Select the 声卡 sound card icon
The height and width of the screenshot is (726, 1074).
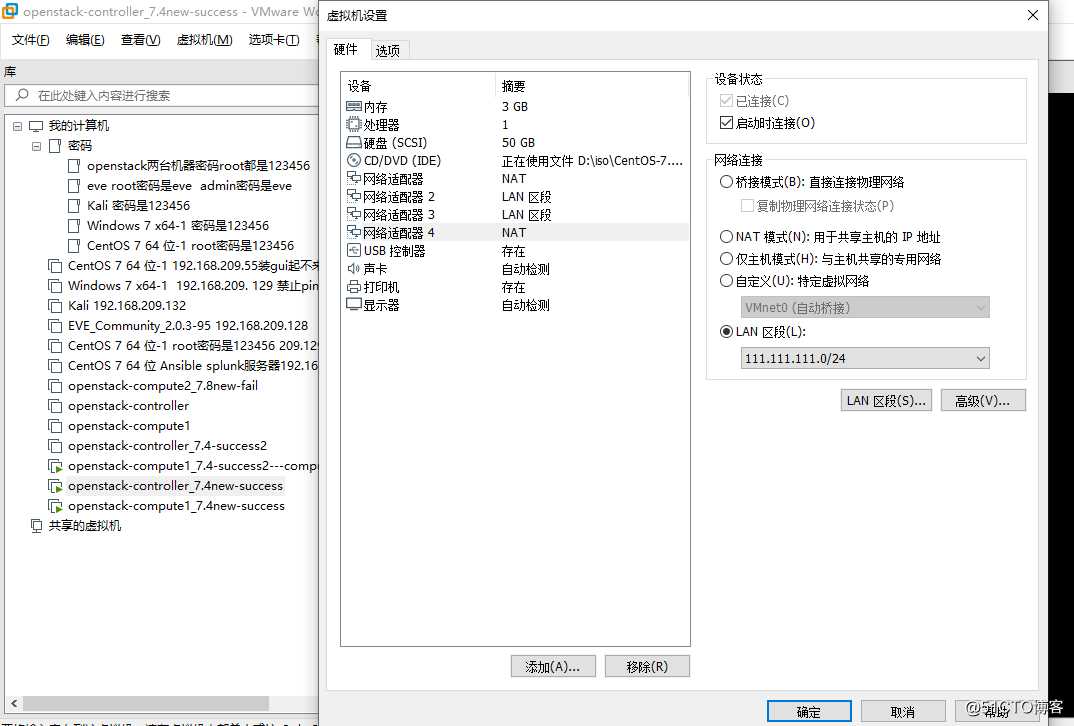tap(353, 268)
